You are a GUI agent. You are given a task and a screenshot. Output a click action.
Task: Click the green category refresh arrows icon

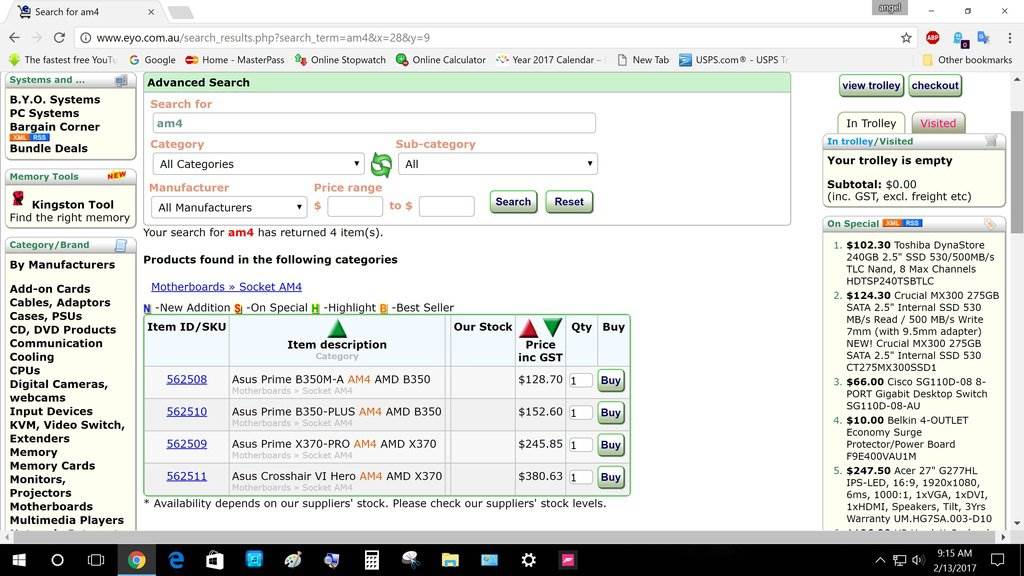point(381,165)
